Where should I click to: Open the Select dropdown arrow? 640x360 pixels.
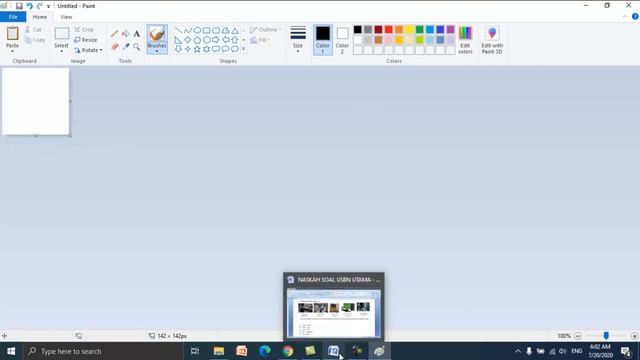click(61, 51)
